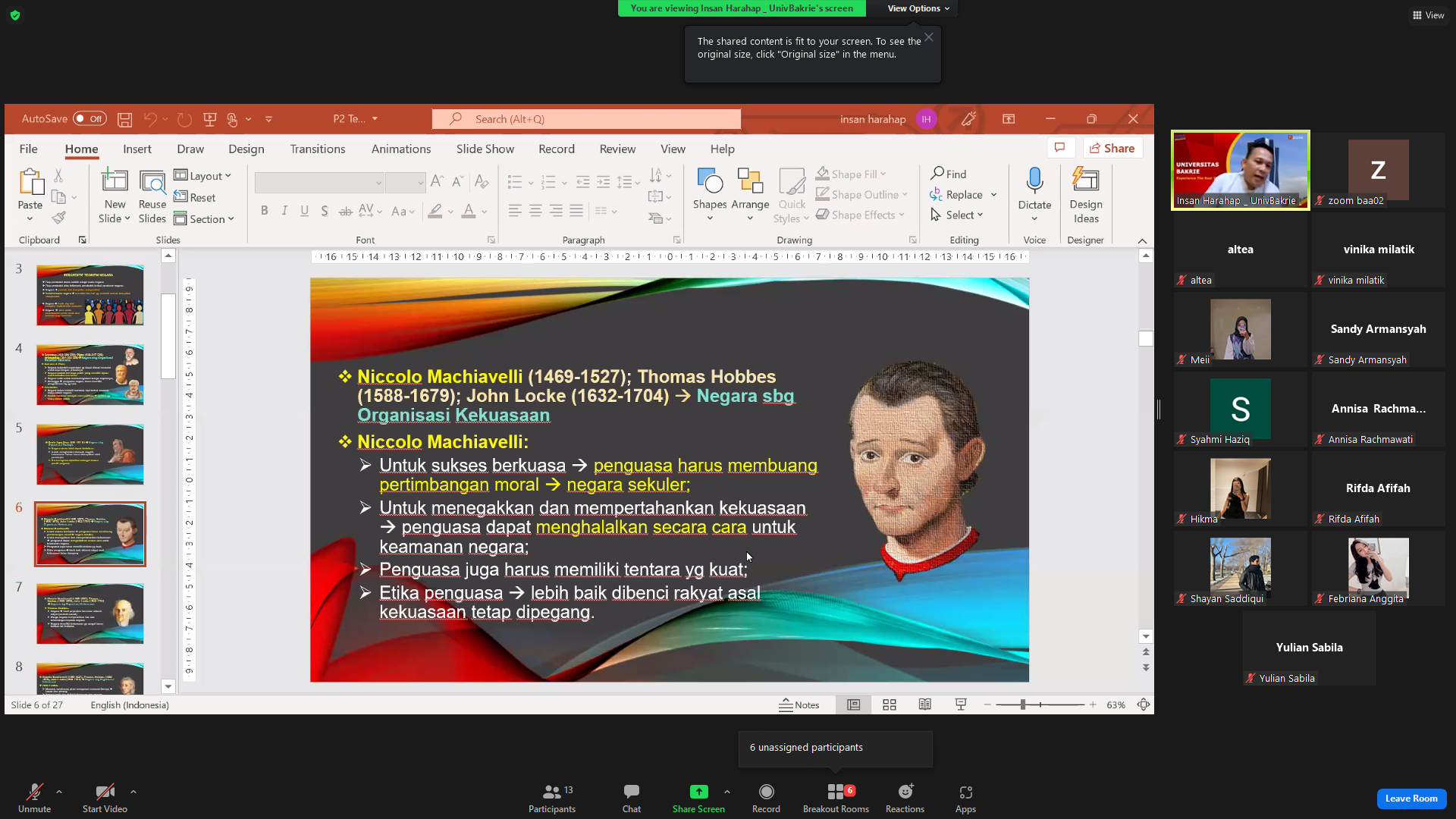Click the Format Painter brush icon
The height and width of the screenshot is (819, 1456).
[x=58, y=218]
